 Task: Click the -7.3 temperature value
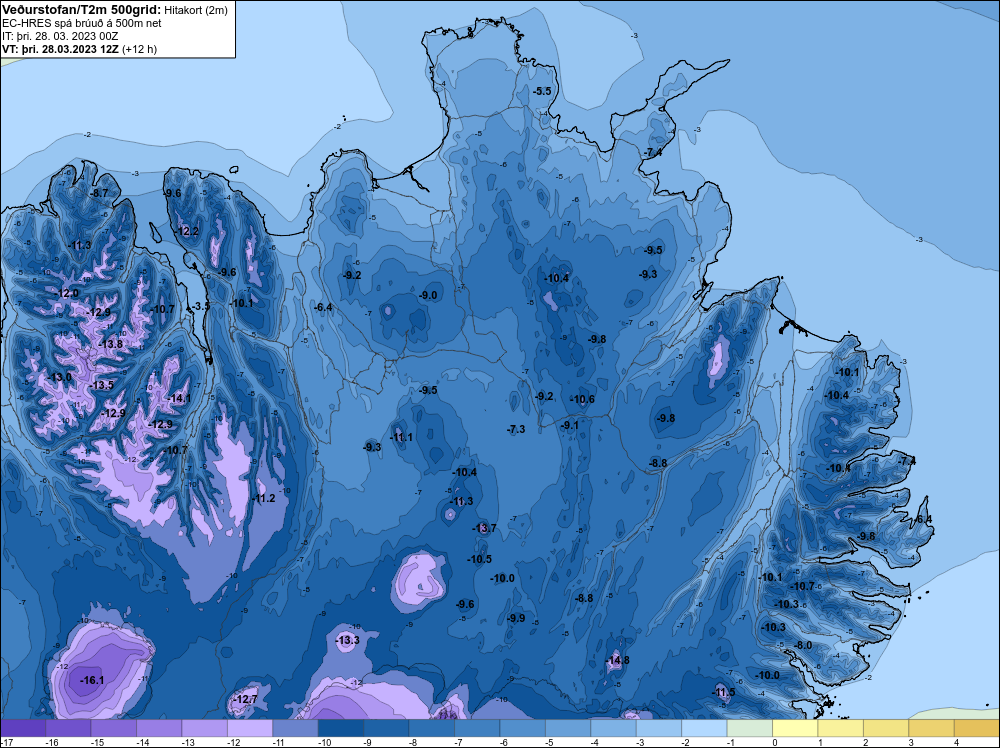[516, 429]
